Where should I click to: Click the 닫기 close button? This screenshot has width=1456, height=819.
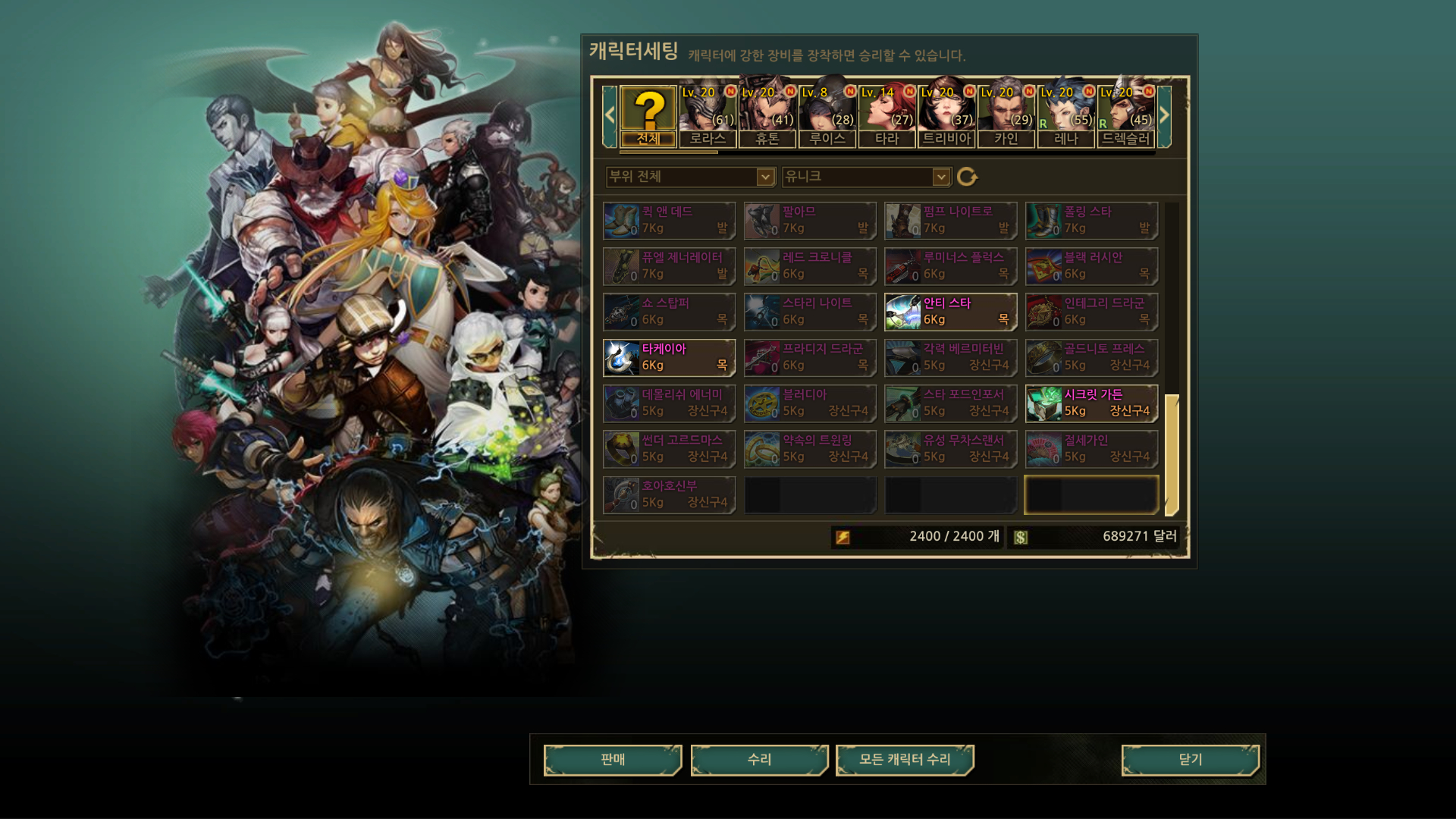1191,760
